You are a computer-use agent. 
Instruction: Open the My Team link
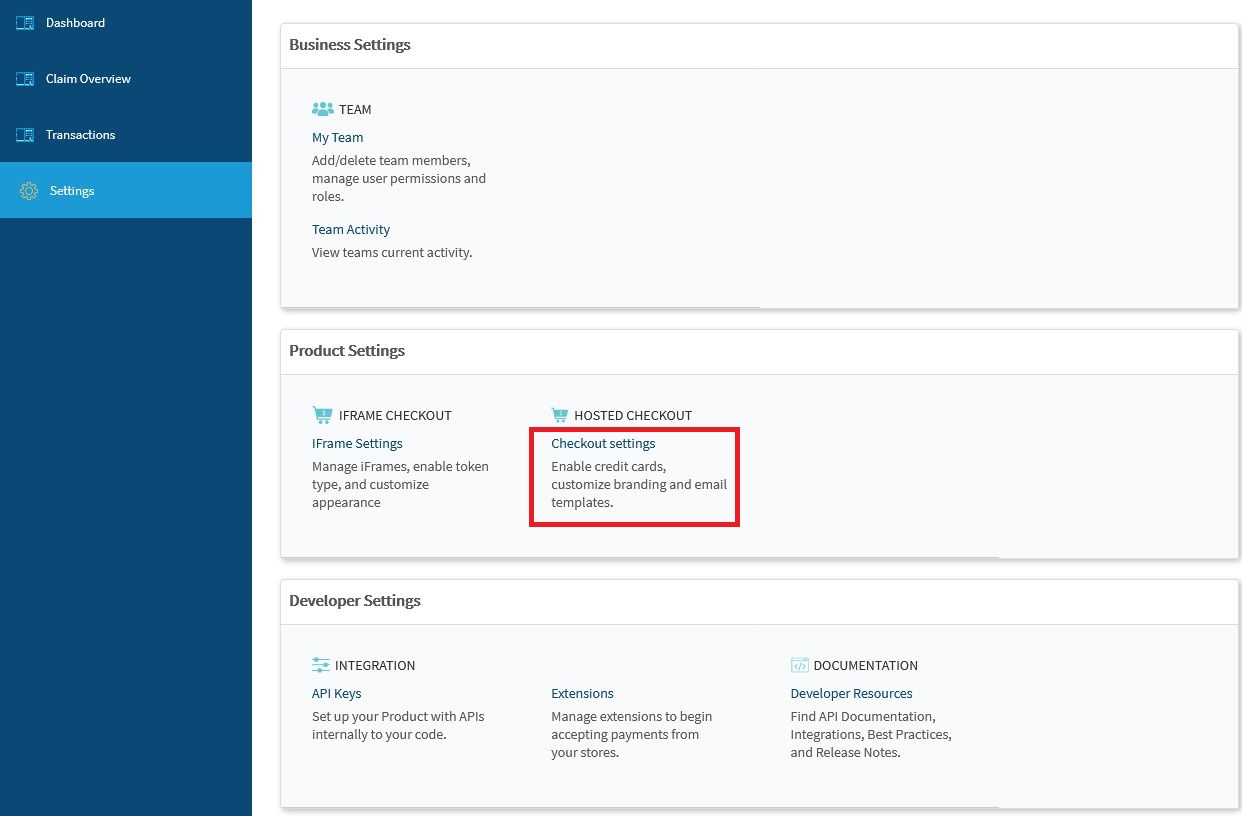coord(337,138)
